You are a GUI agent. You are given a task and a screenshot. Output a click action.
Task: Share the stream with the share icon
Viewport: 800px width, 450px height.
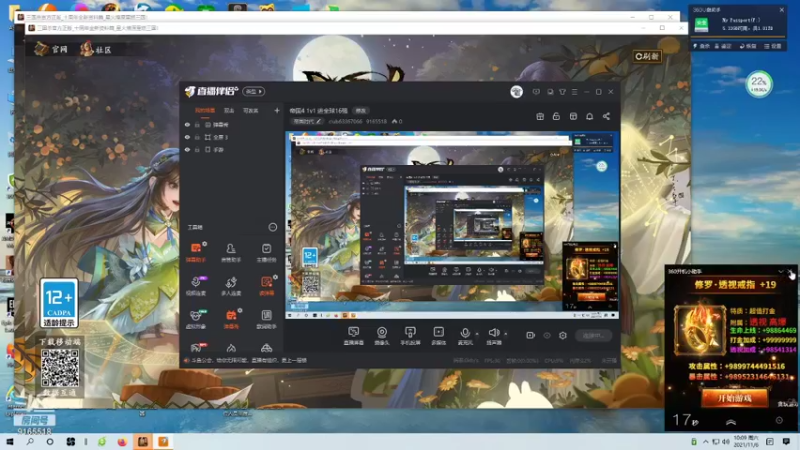coord(606,116)
